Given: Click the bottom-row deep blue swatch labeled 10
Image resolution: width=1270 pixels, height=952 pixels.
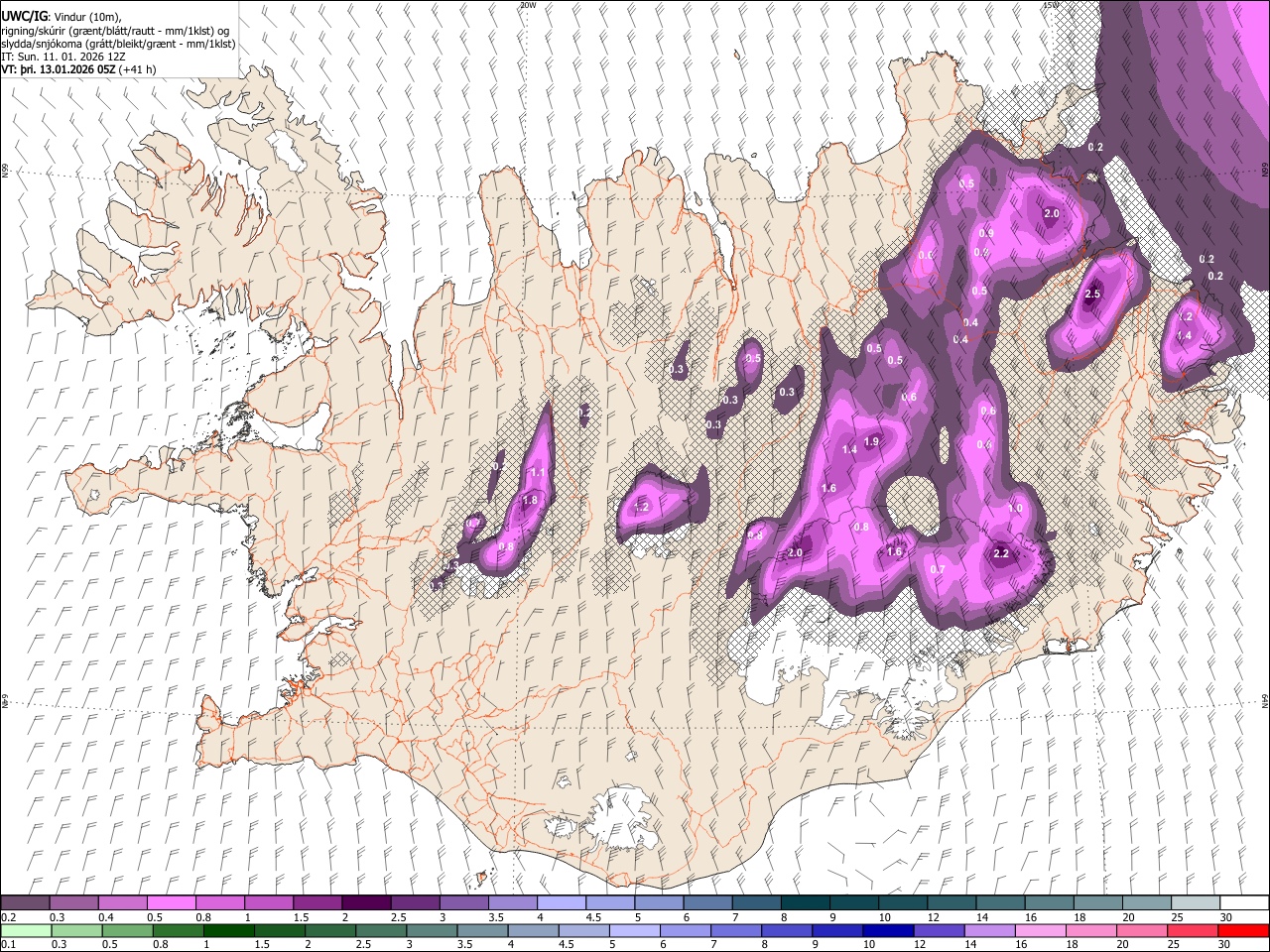Looking at the screenshot, I should [887, 930].
